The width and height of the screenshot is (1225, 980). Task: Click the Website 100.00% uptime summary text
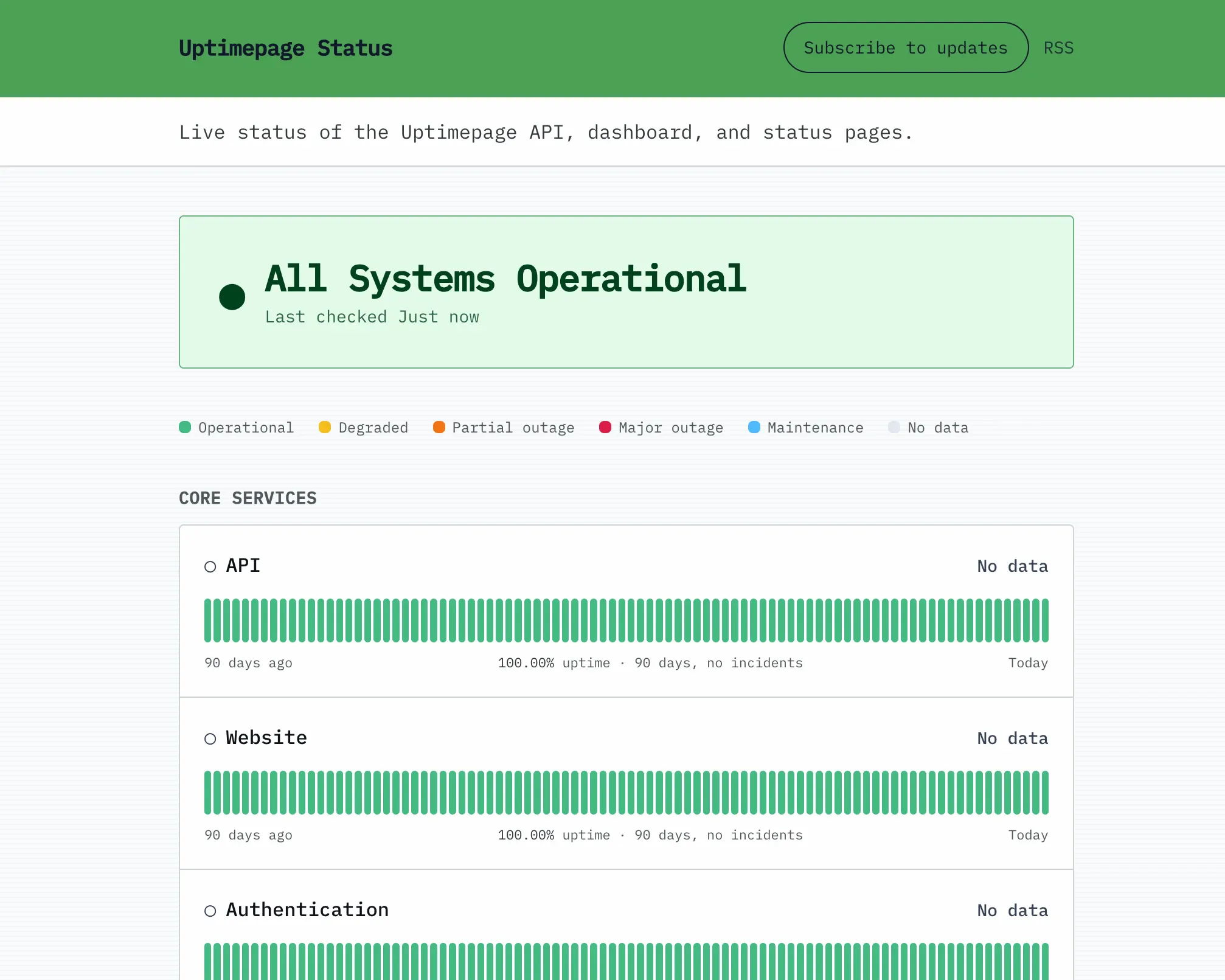point(650,835)
